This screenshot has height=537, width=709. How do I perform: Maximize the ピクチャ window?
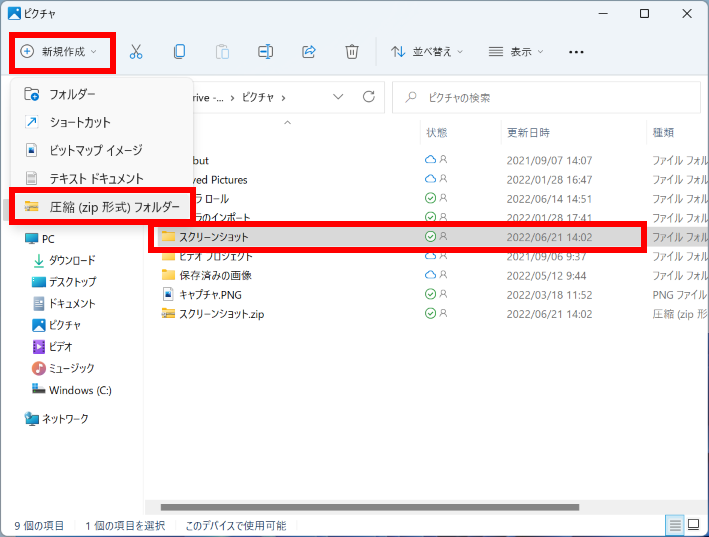(644, 14)
